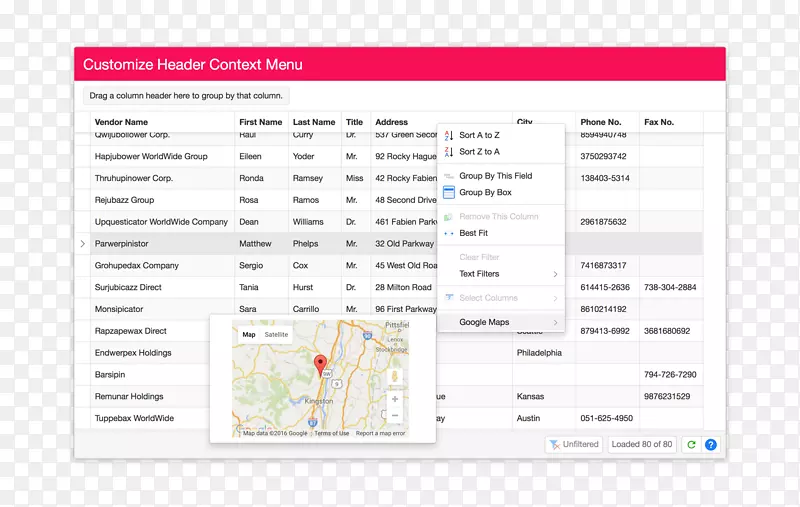Viewport: 800px width, 507px height.
Task: Click the Barsipin vendor cell
Action: pos(150,375)
